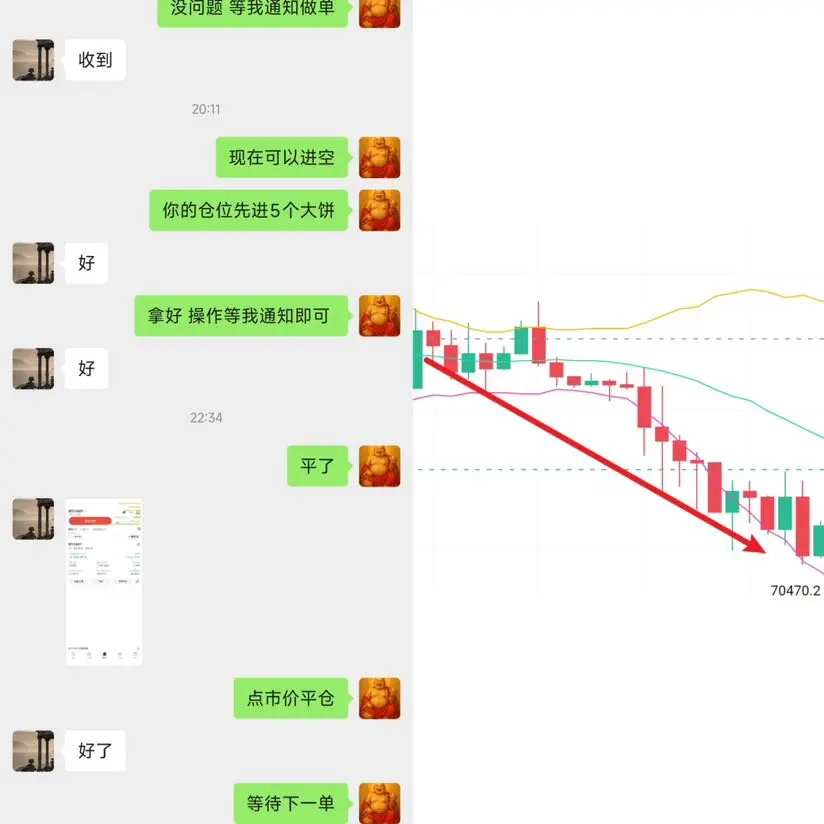824x824 pixels.
Task: Open the Buddha avatar beside 等待下一单
Action: pyautogui.click(x=379, y=804)
